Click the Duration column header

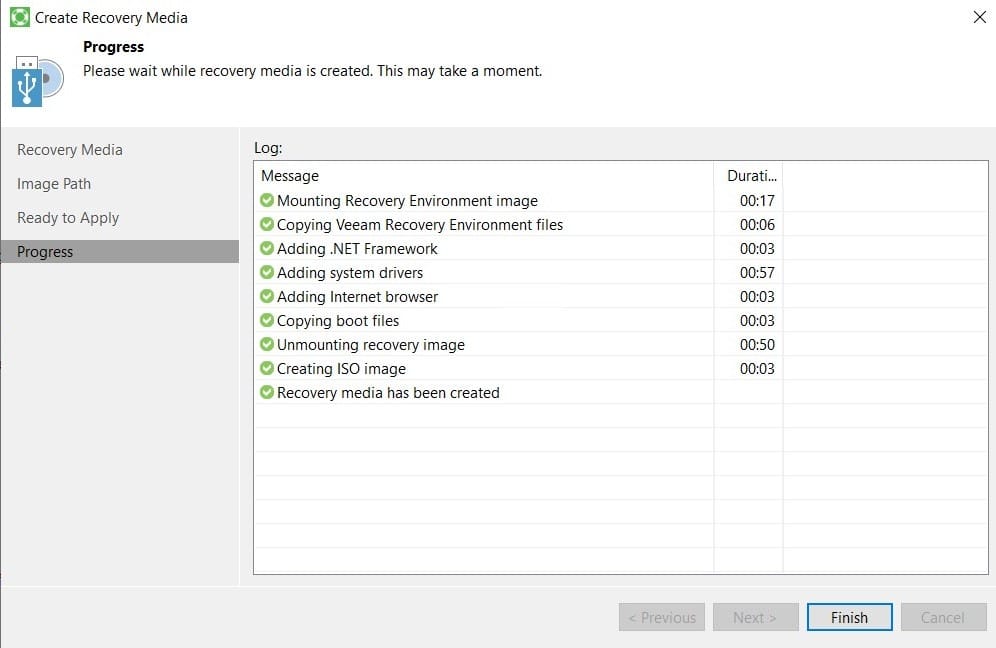point(749,175)
